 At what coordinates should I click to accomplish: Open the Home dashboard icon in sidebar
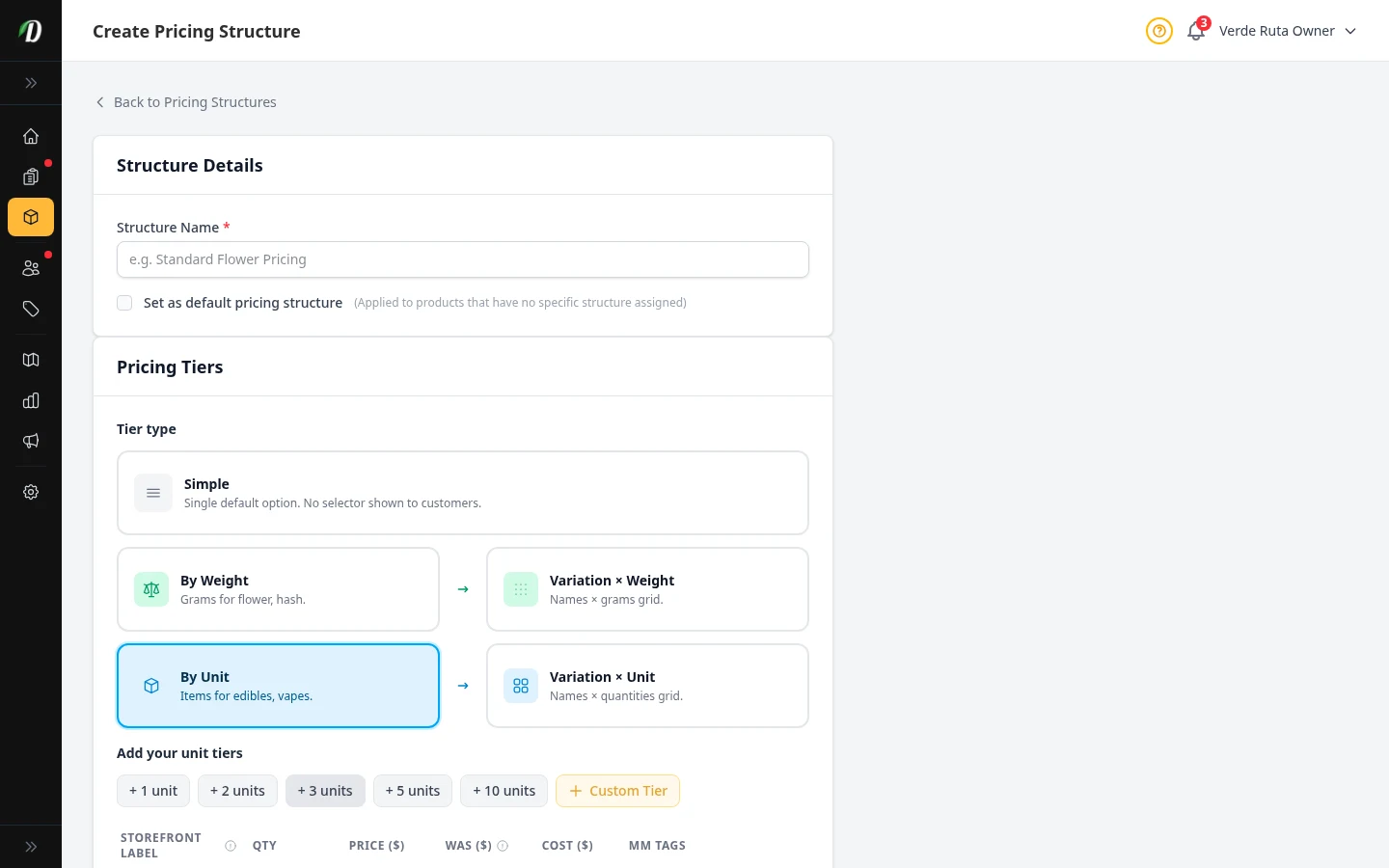click(30, 136)
